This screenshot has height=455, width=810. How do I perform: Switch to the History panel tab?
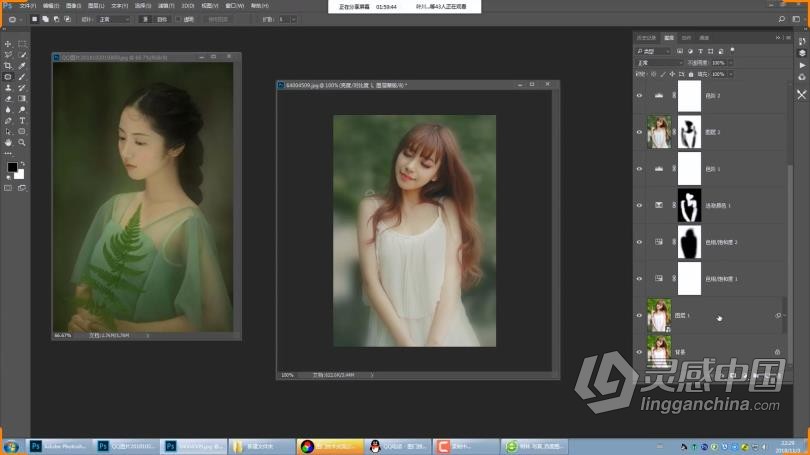646,38
